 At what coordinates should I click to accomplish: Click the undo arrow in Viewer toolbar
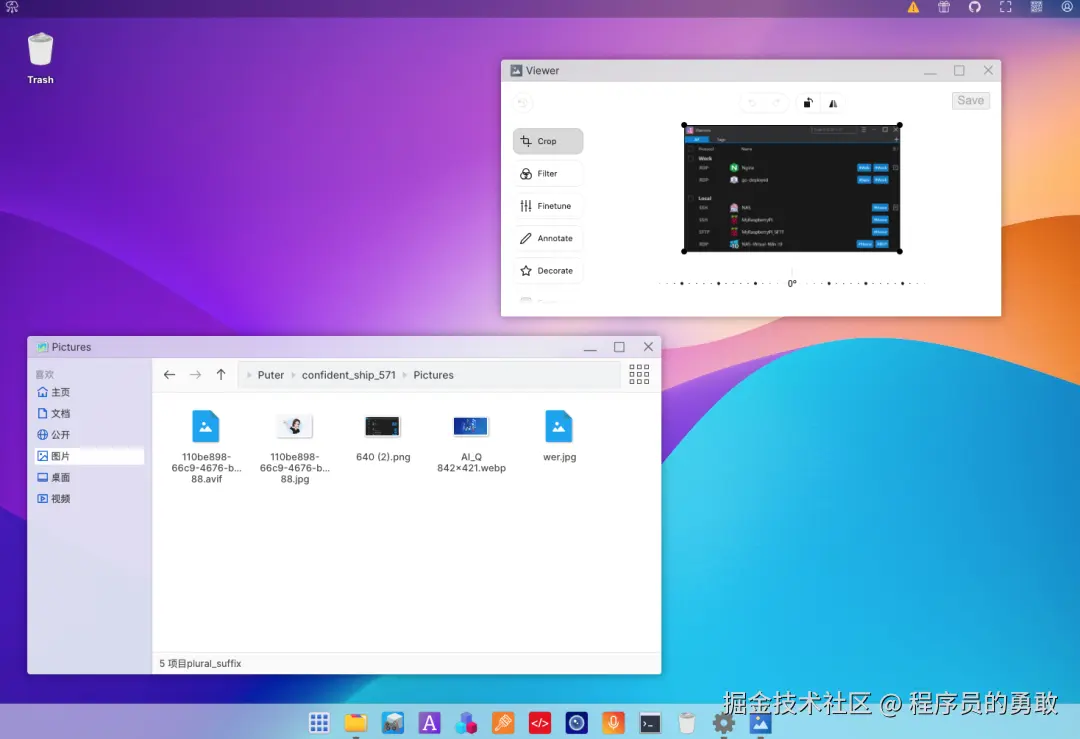pyautogui.click(x=752, y=103)
